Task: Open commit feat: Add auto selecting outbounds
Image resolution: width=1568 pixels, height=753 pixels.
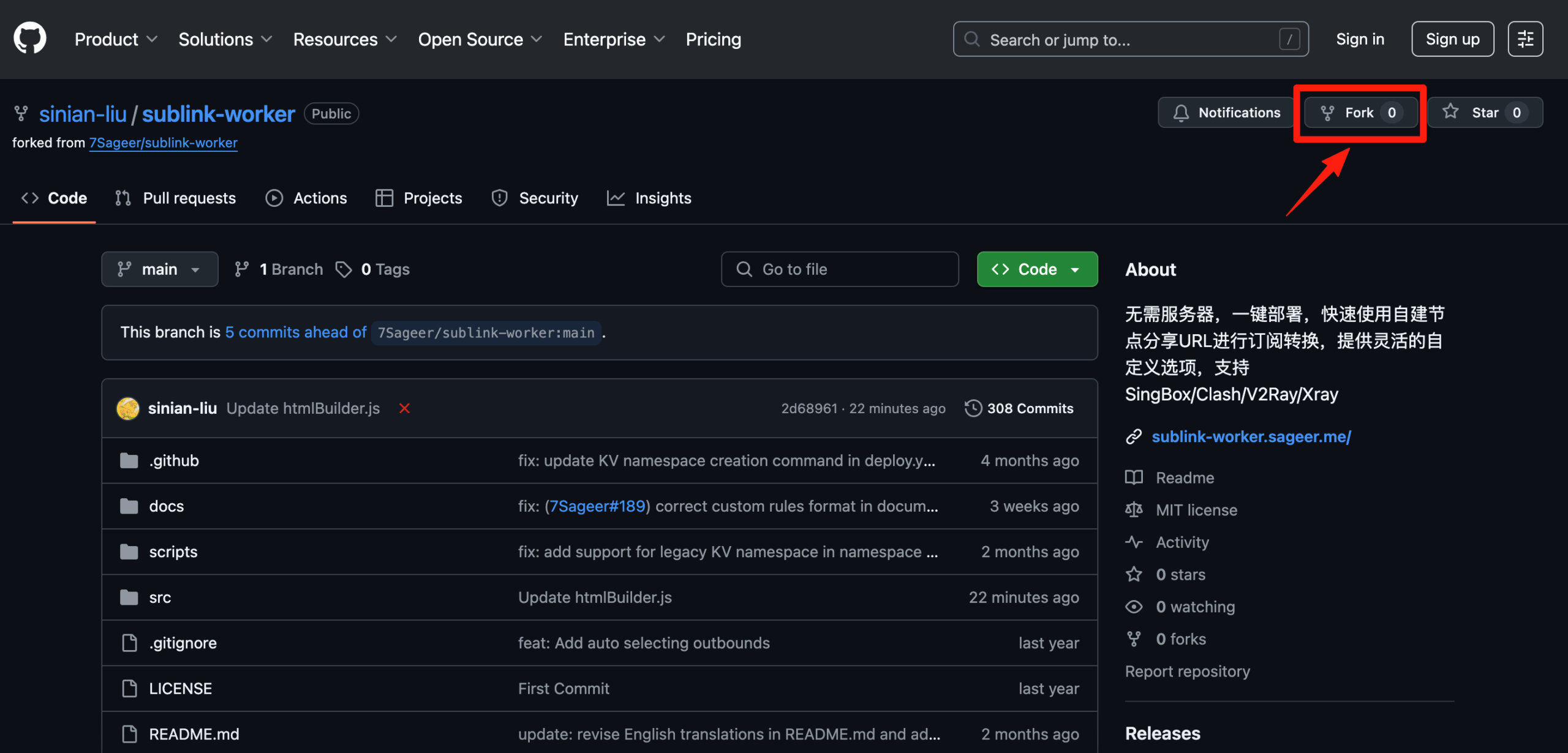Action: pyautogui.click(x=644, y=643)
